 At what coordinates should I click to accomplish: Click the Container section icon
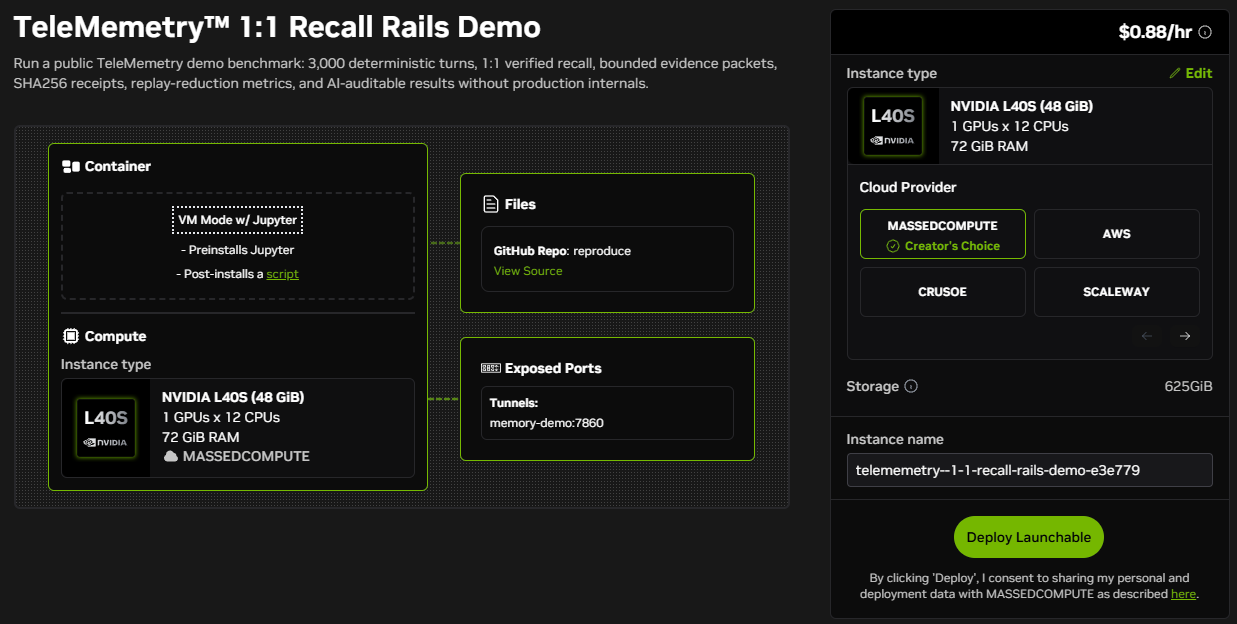point(70,166)
